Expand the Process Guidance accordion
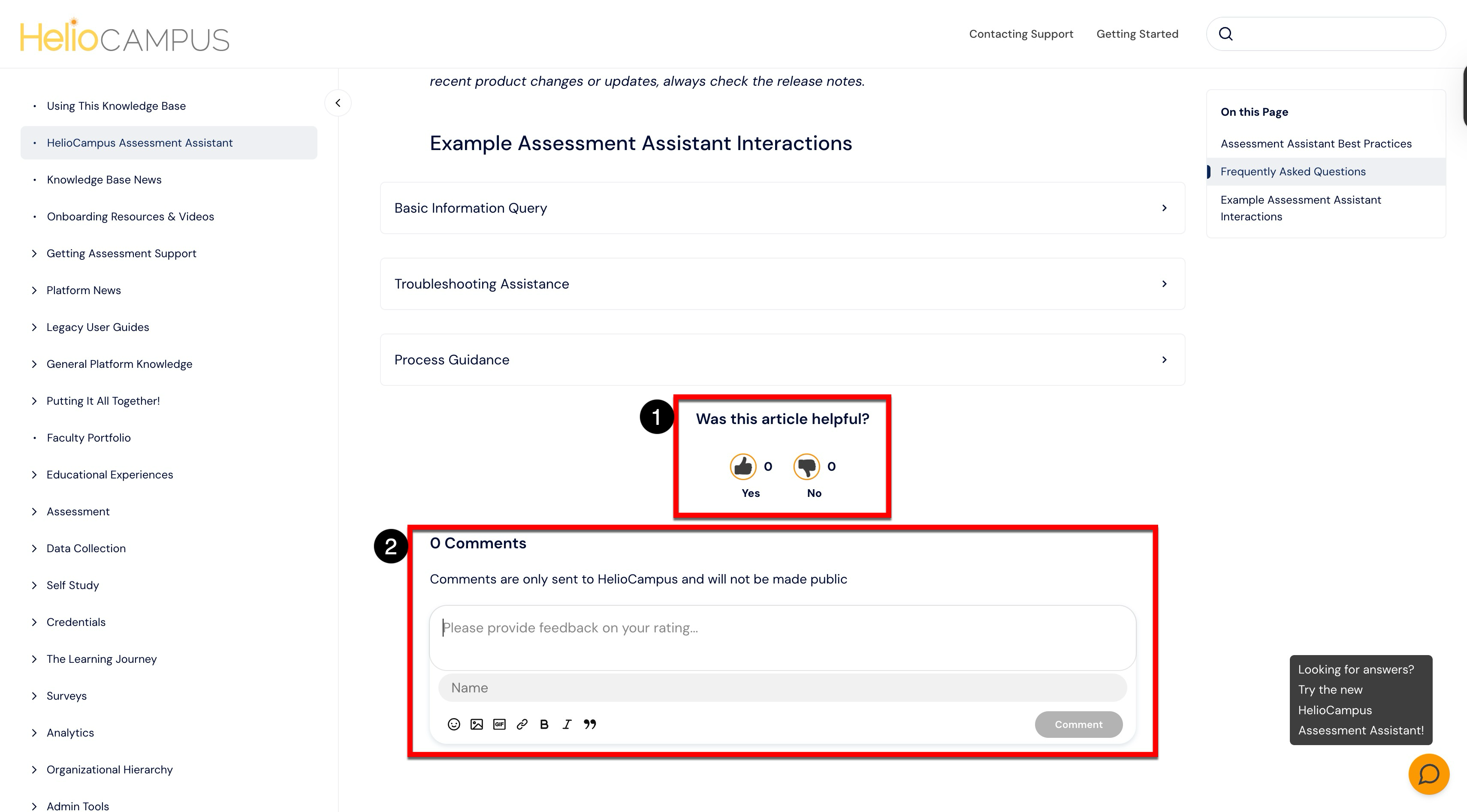 [x=782, y=359]
